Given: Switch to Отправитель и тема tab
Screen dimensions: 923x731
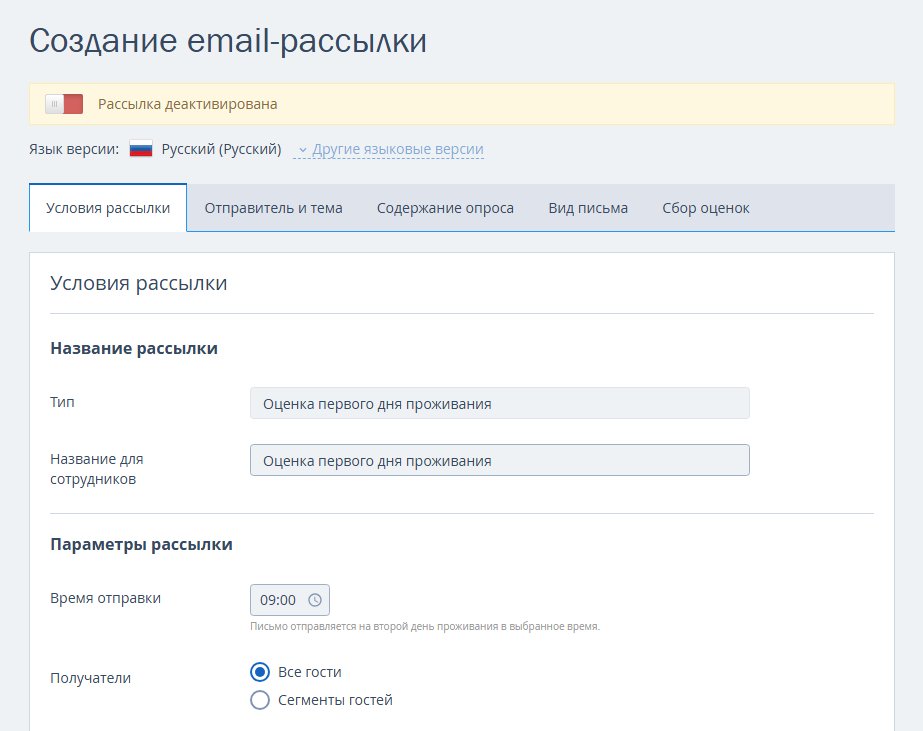Looking at the screenshot, I should coord(273,208).
